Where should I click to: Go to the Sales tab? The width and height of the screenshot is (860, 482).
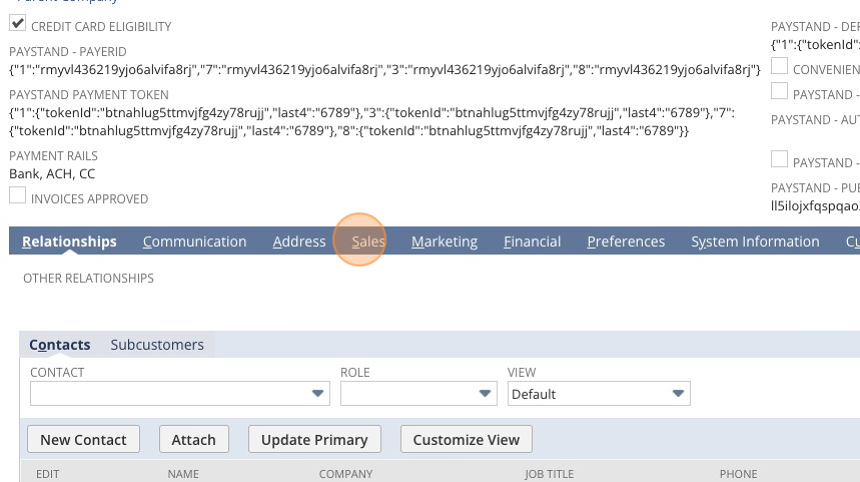[x=368, y=241]
